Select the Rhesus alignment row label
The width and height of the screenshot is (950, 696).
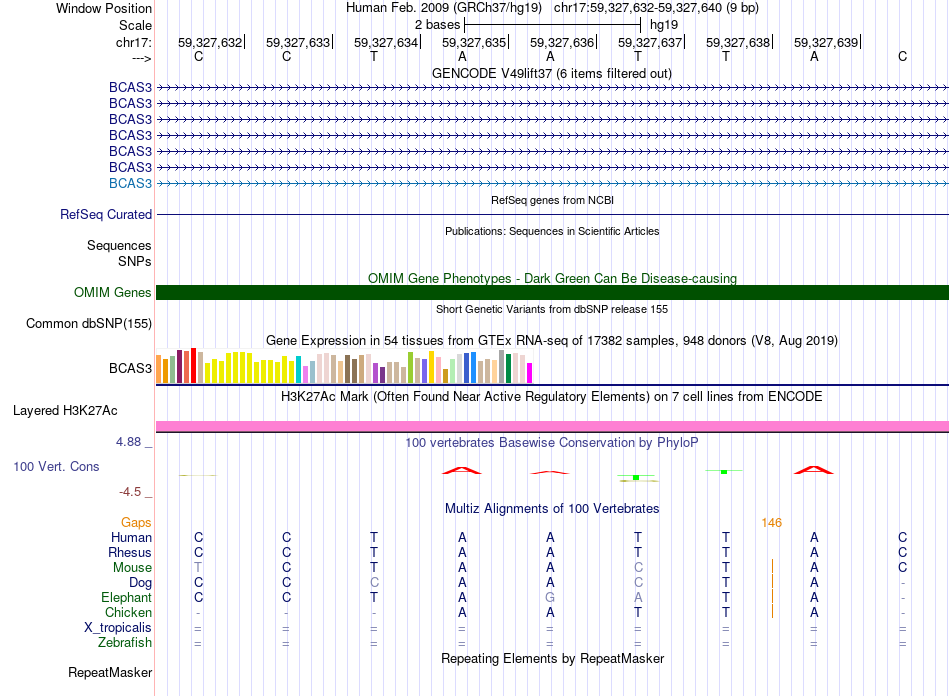130,552
